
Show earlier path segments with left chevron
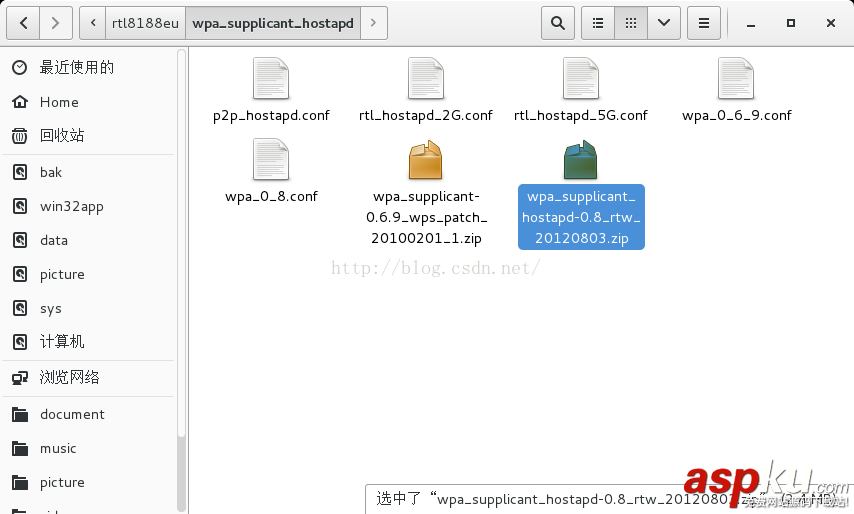tap(93, 23)
